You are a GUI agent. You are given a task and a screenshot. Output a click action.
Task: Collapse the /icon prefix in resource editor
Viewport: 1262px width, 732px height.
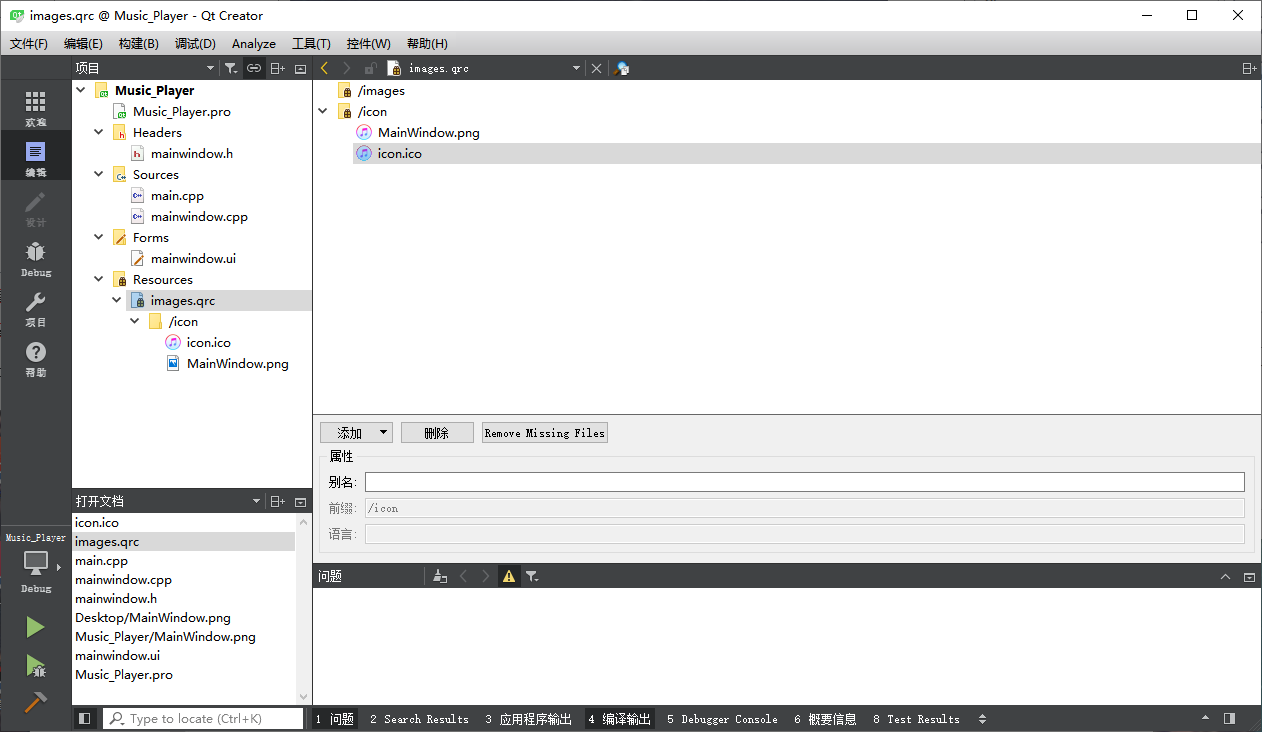pos(323,112)
